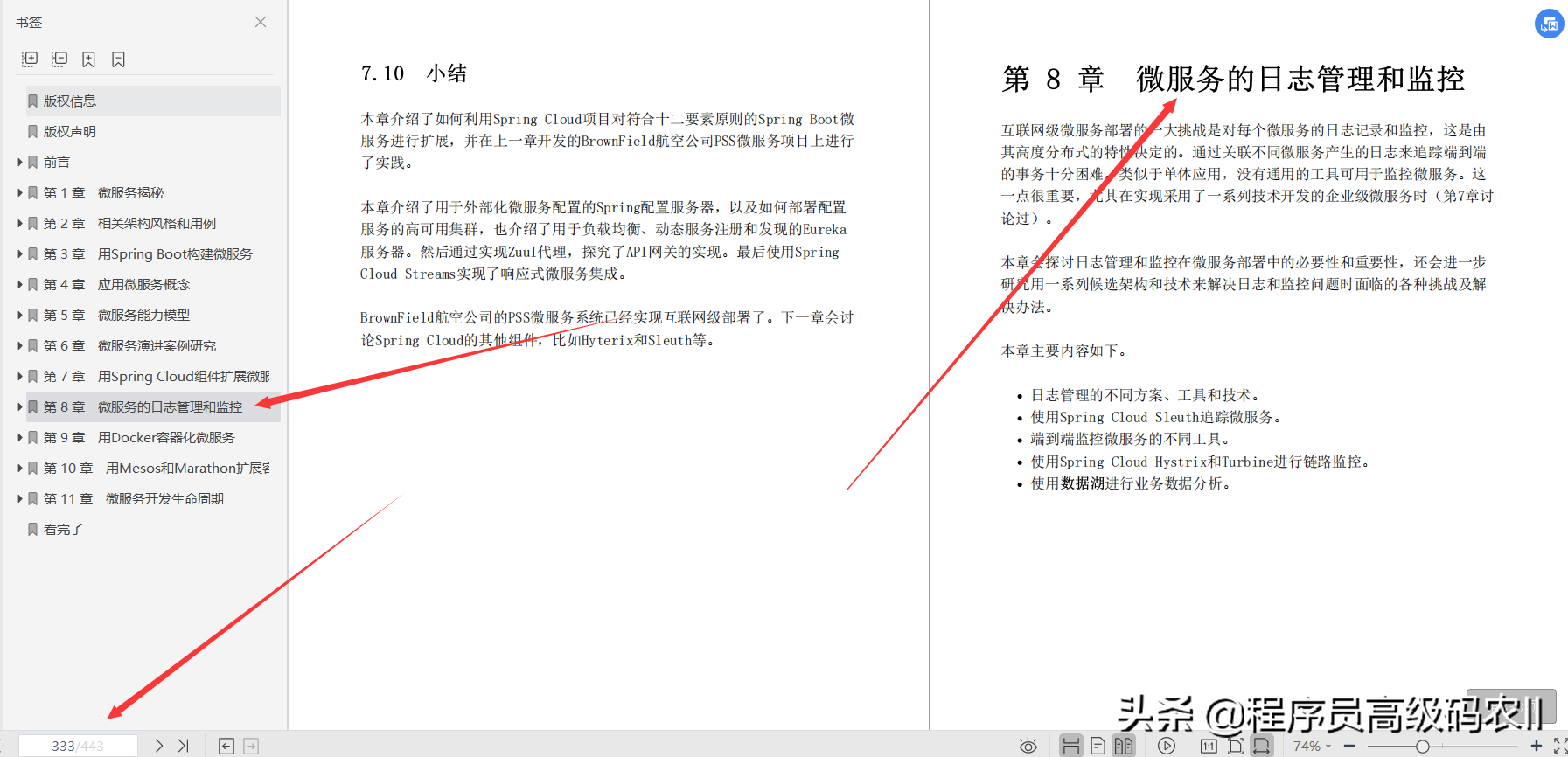Click the zoom in plus button
1568x757 pixels.
1536,746
